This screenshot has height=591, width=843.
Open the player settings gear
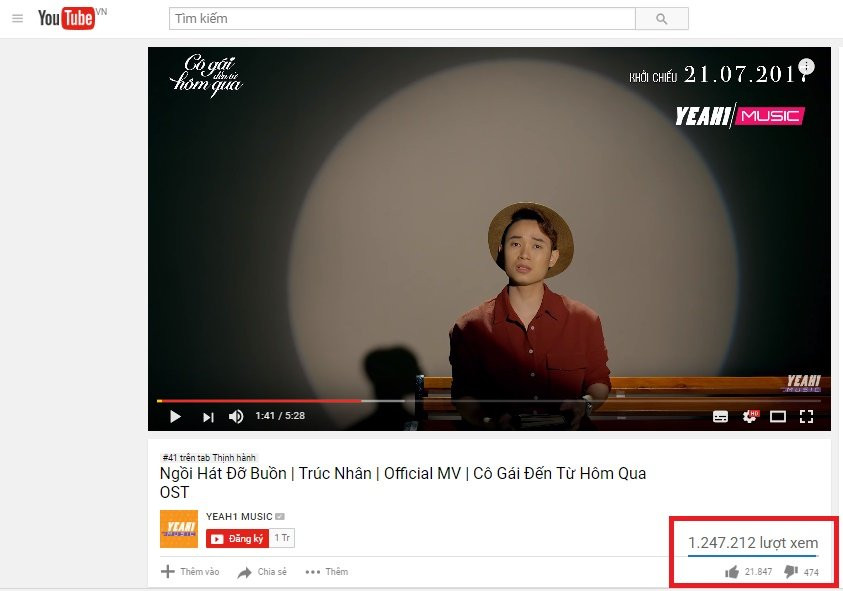(750, 416)
